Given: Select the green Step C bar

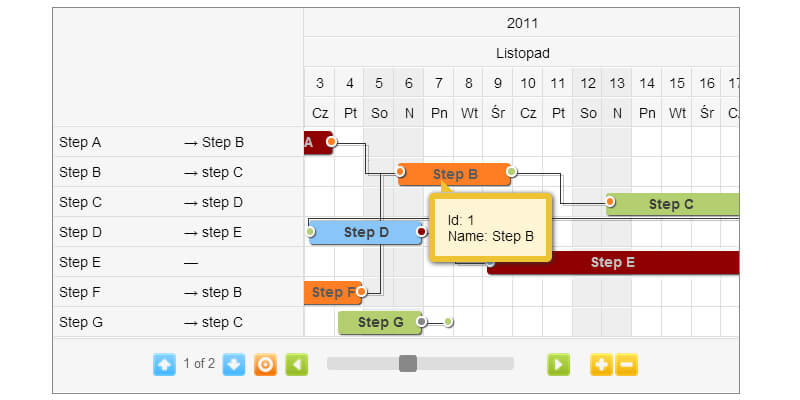Looking at the screenshot, I should [670, 204].
